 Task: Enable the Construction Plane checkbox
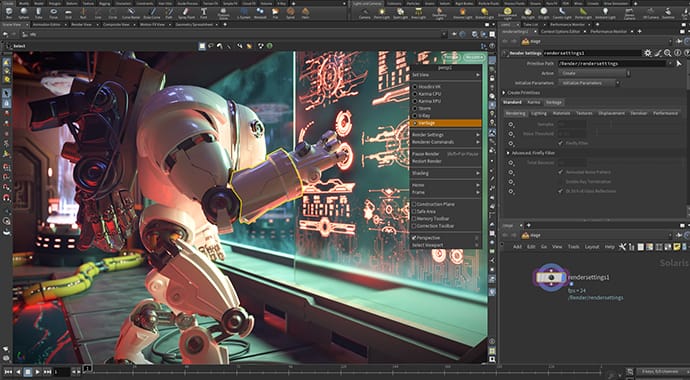414,205
